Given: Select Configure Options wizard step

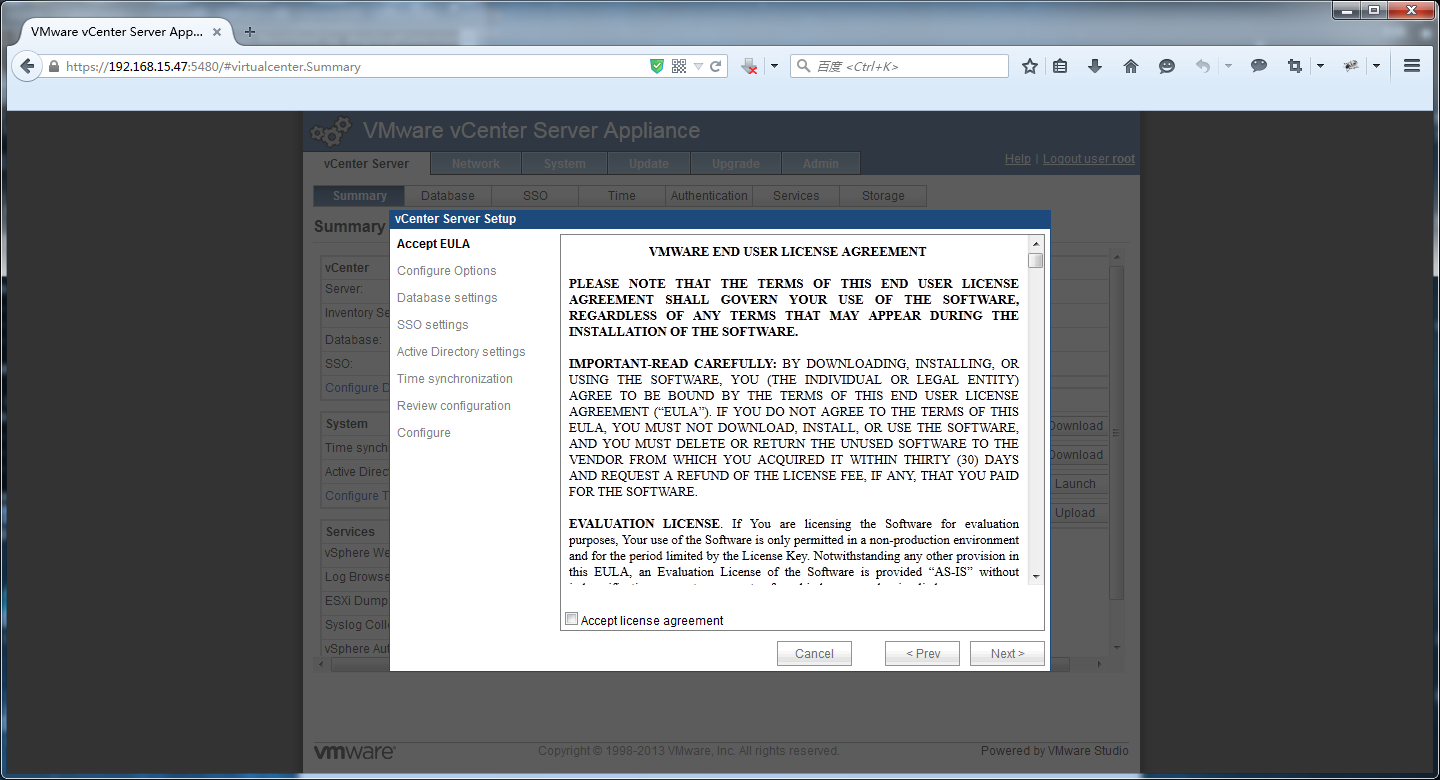Looking at the screenshot, I should tap(447, 271).
